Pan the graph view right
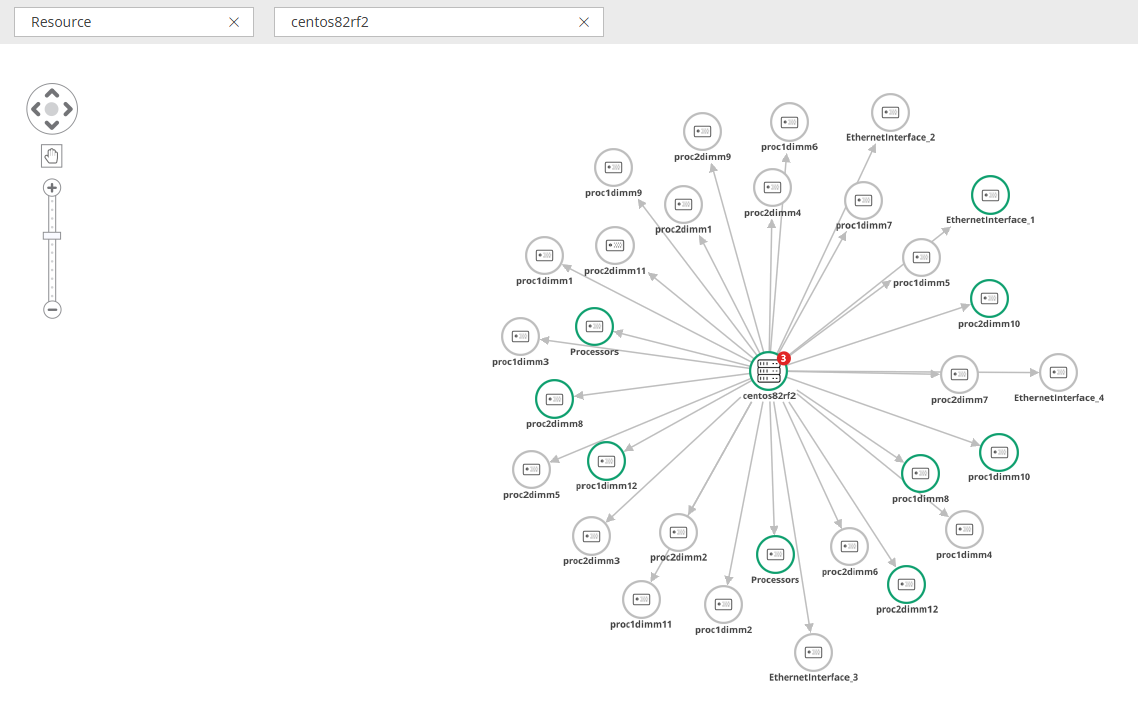This screenshot has height=709, width=1138. [68, 109]
